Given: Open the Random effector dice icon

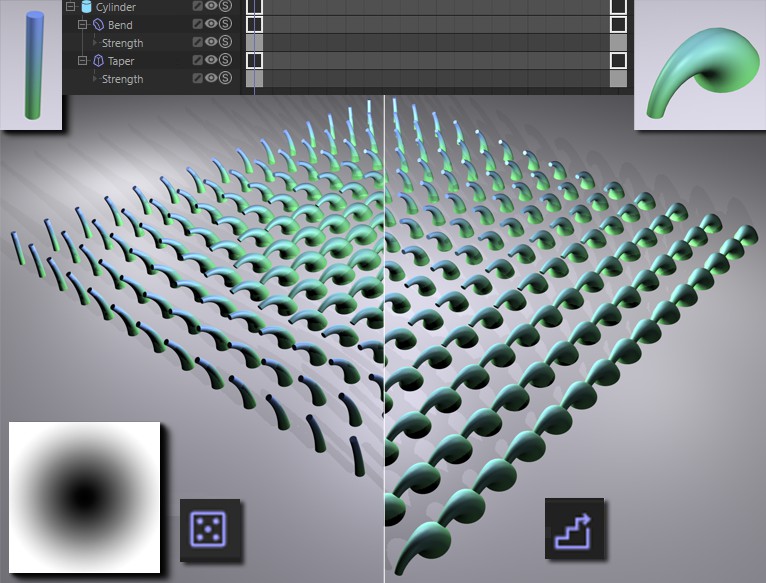Looking at the screenshot, I should click(210, 530).
